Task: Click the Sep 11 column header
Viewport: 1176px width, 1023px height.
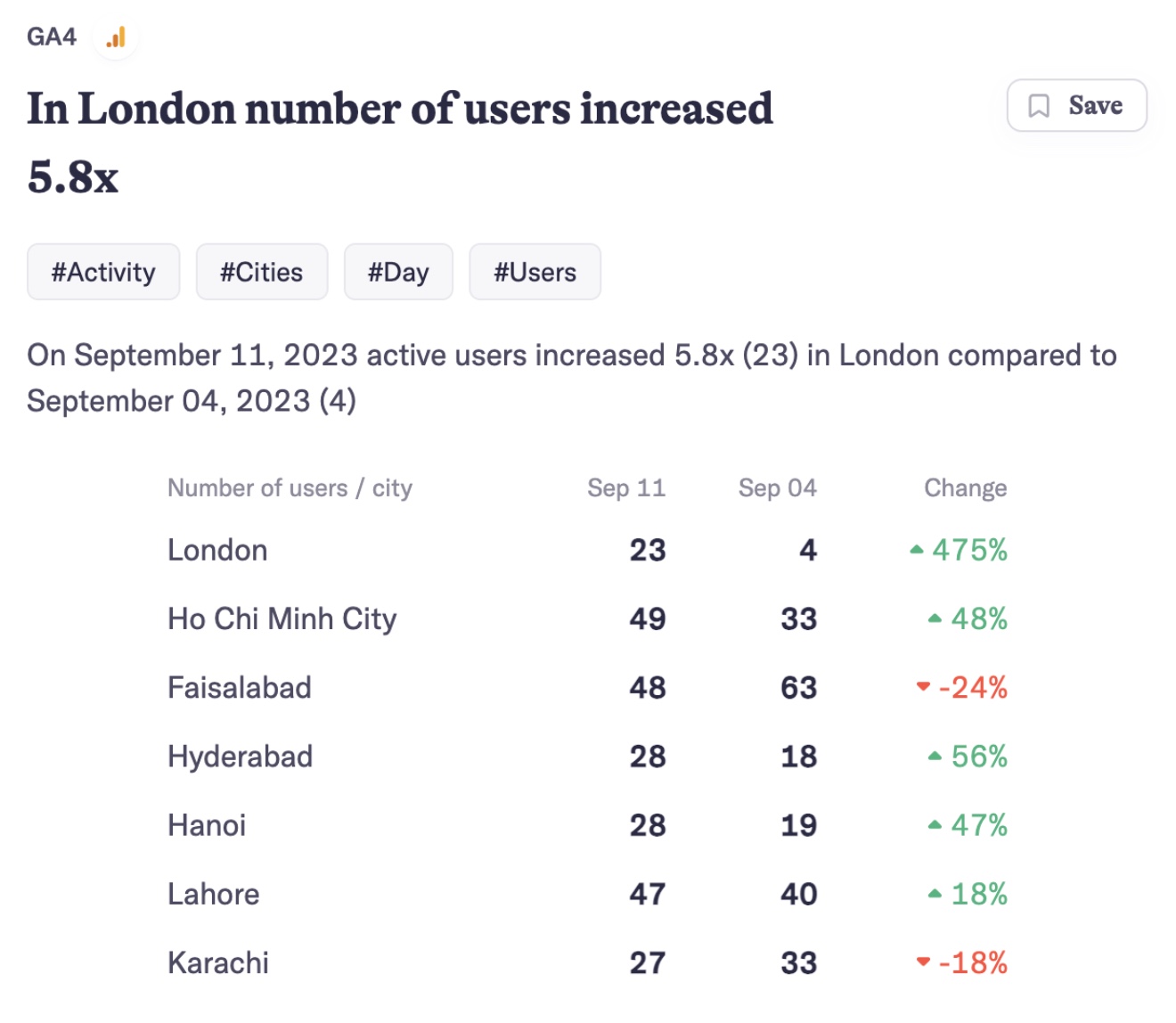Action: tap(625, 488)
